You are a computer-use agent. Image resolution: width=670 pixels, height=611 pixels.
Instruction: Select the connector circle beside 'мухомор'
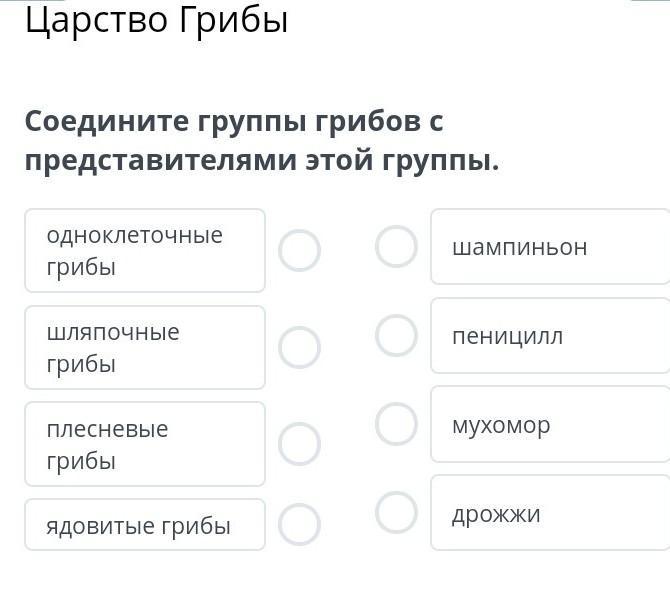click(396, 424)
